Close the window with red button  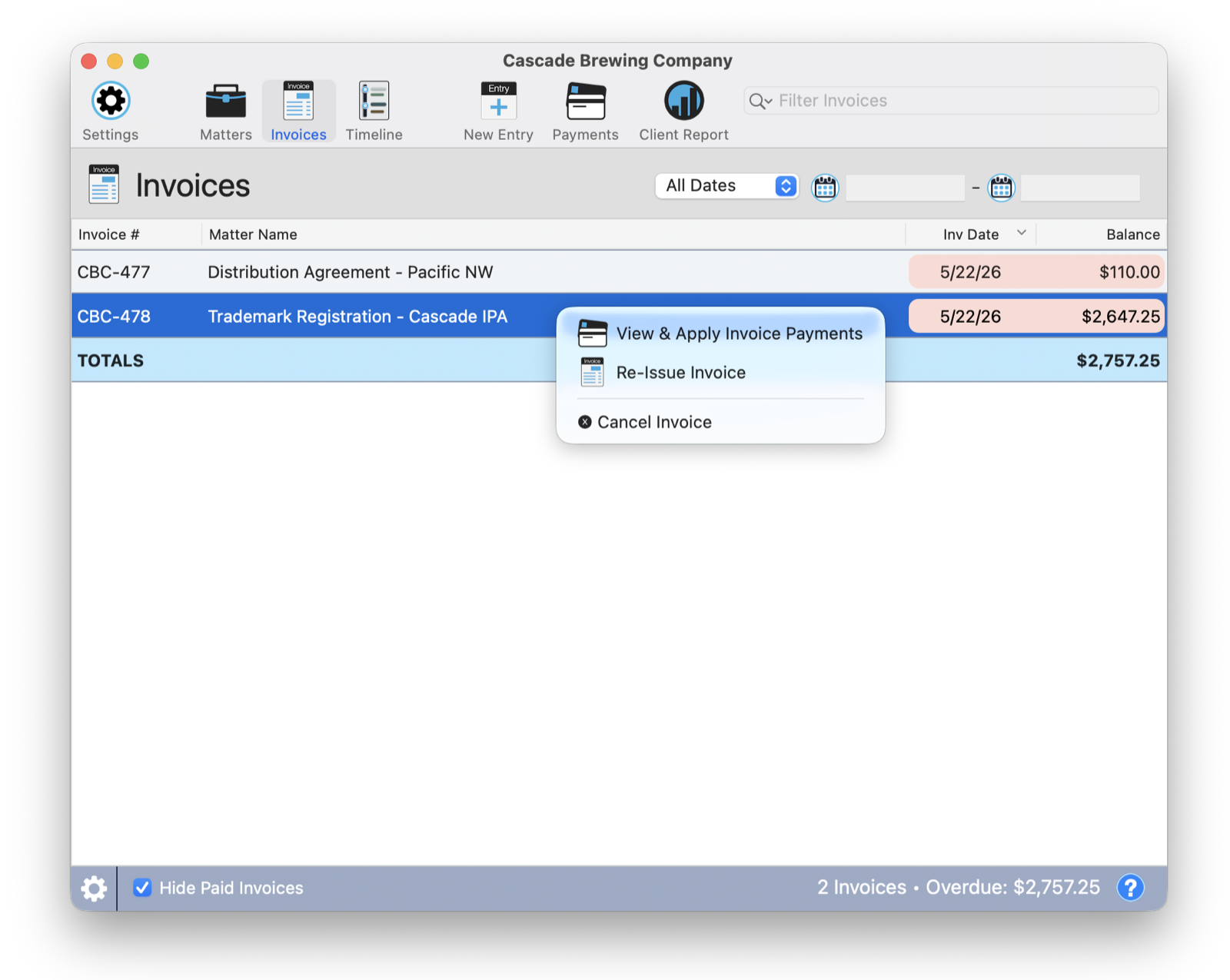(89, 61)
